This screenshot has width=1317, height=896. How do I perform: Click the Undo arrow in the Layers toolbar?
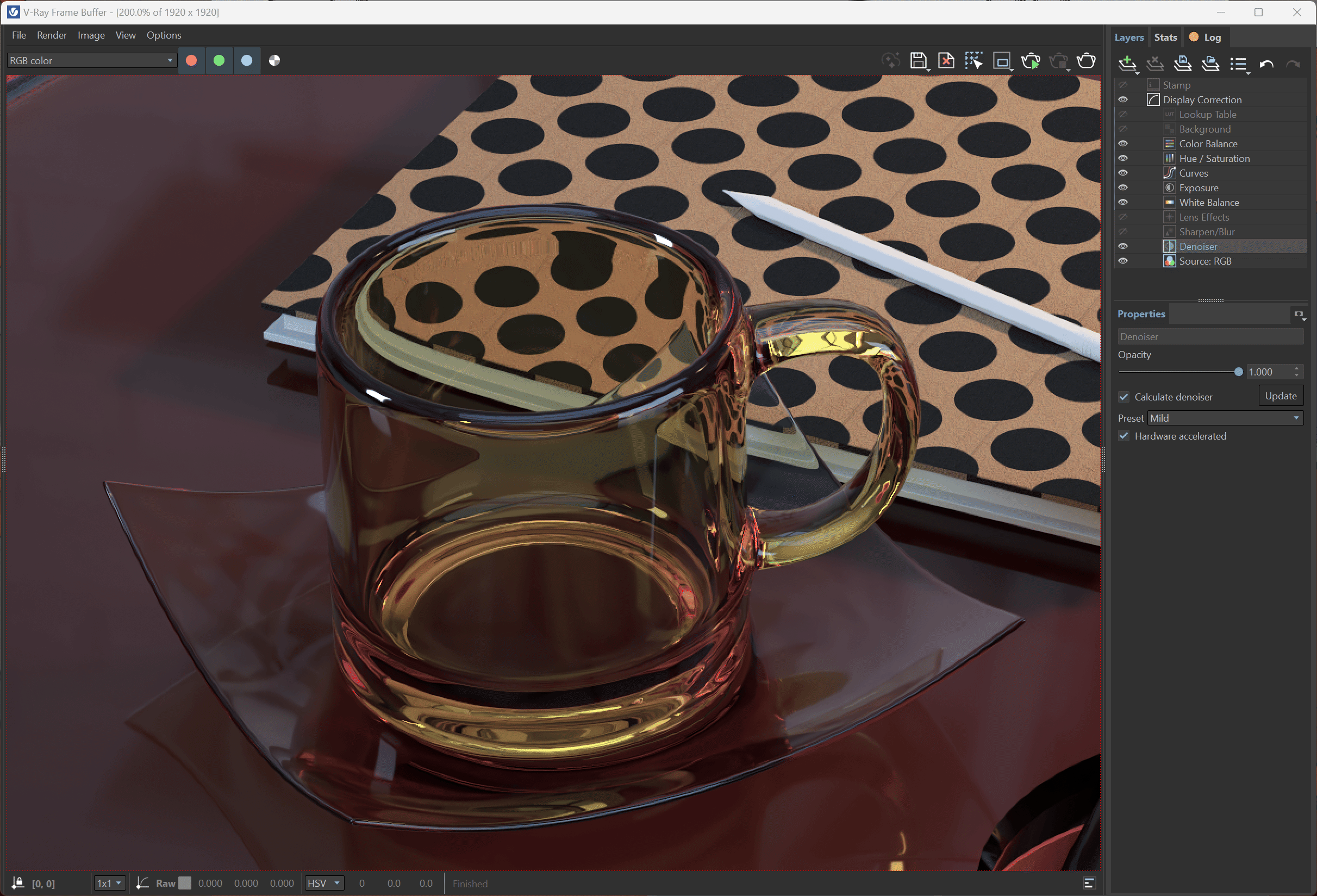click(x=1266, y=64)
